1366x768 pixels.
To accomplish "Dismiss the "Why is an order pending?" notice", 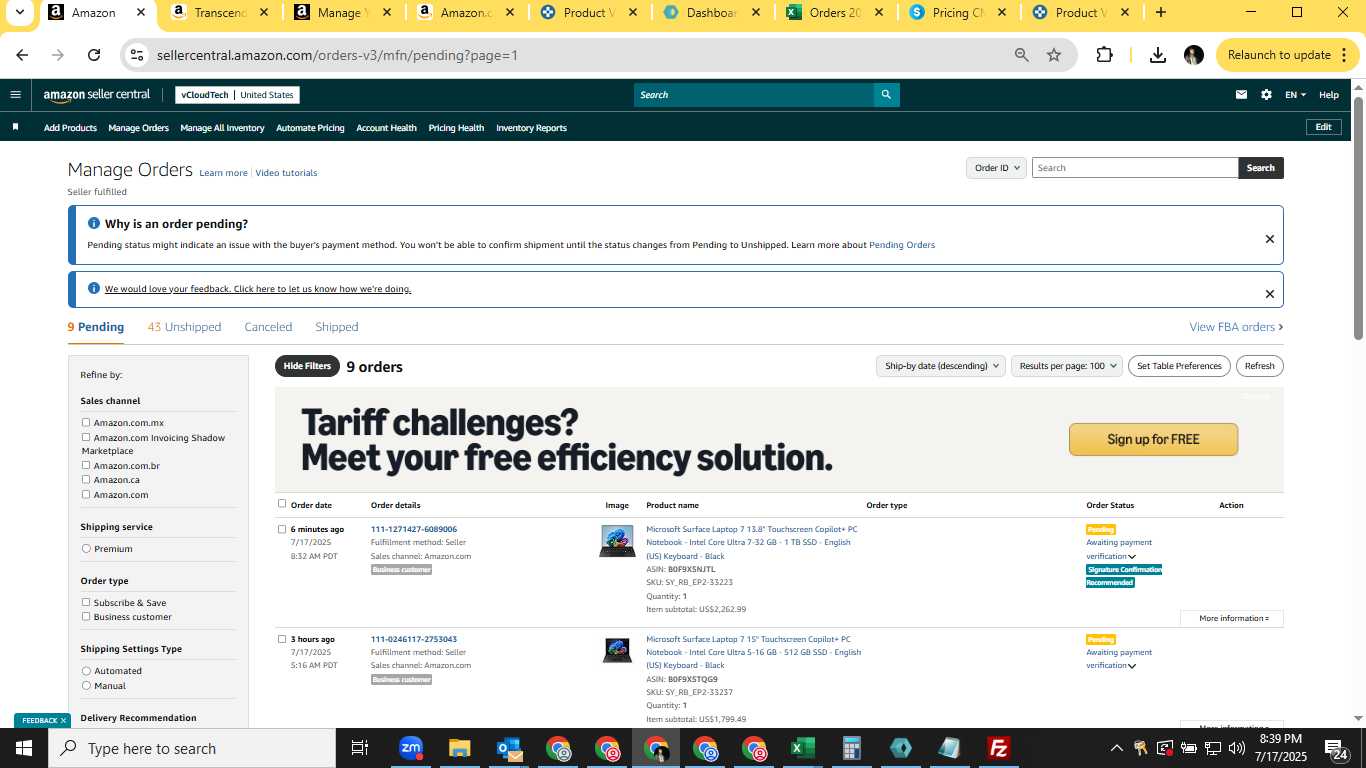I will coord(1269,239).
